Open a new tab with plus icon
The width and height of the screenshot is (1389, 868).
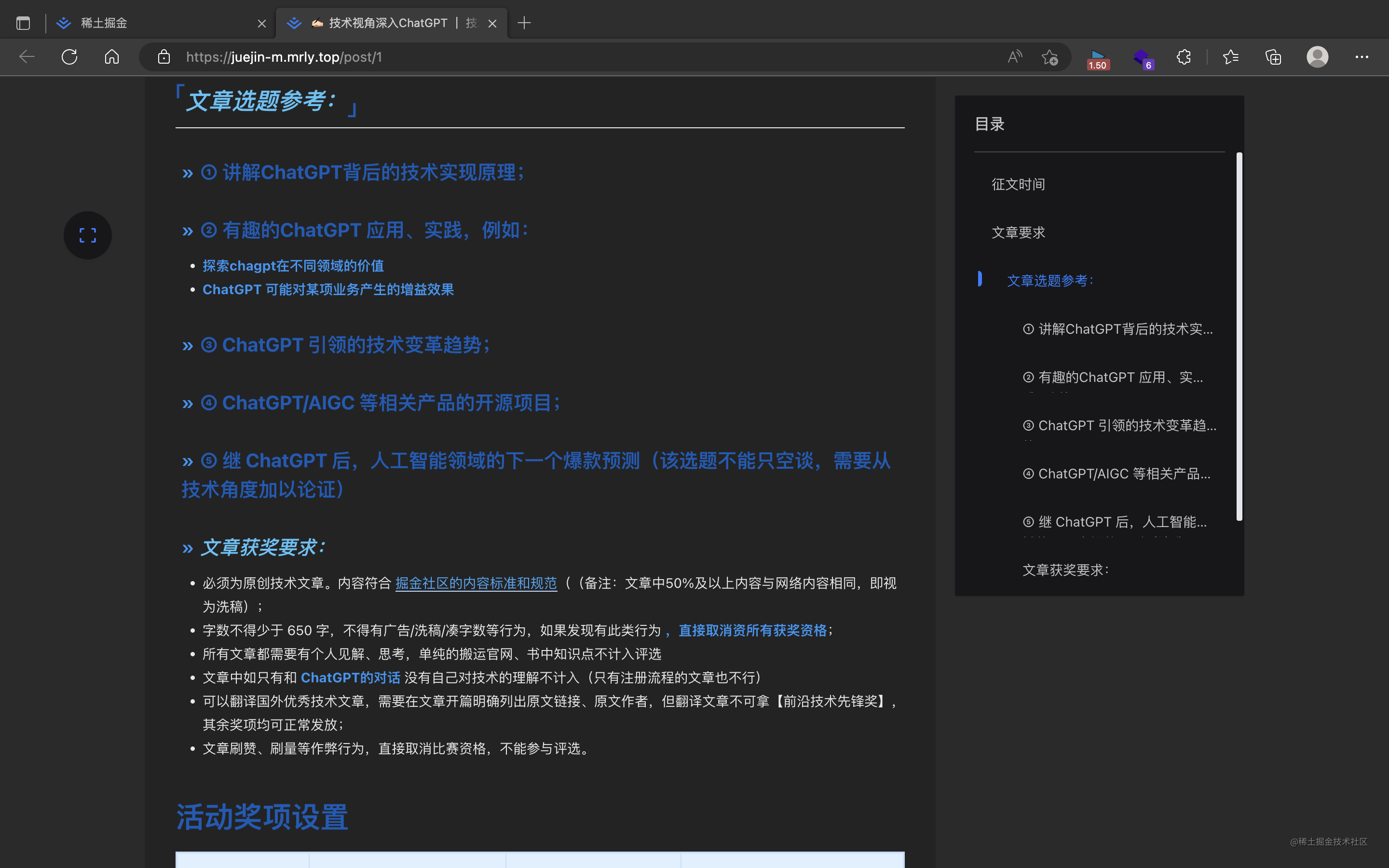524,23
